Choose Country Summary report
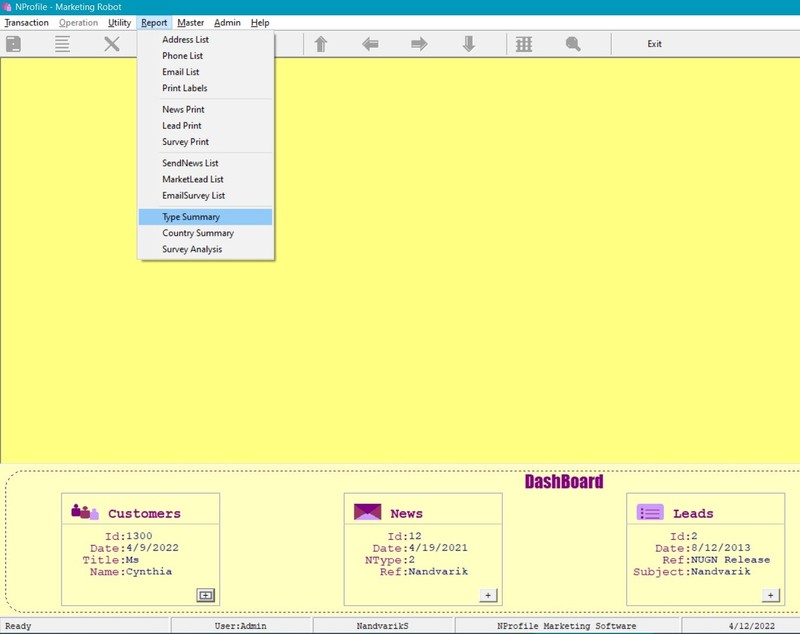 [x=206, y=233]
